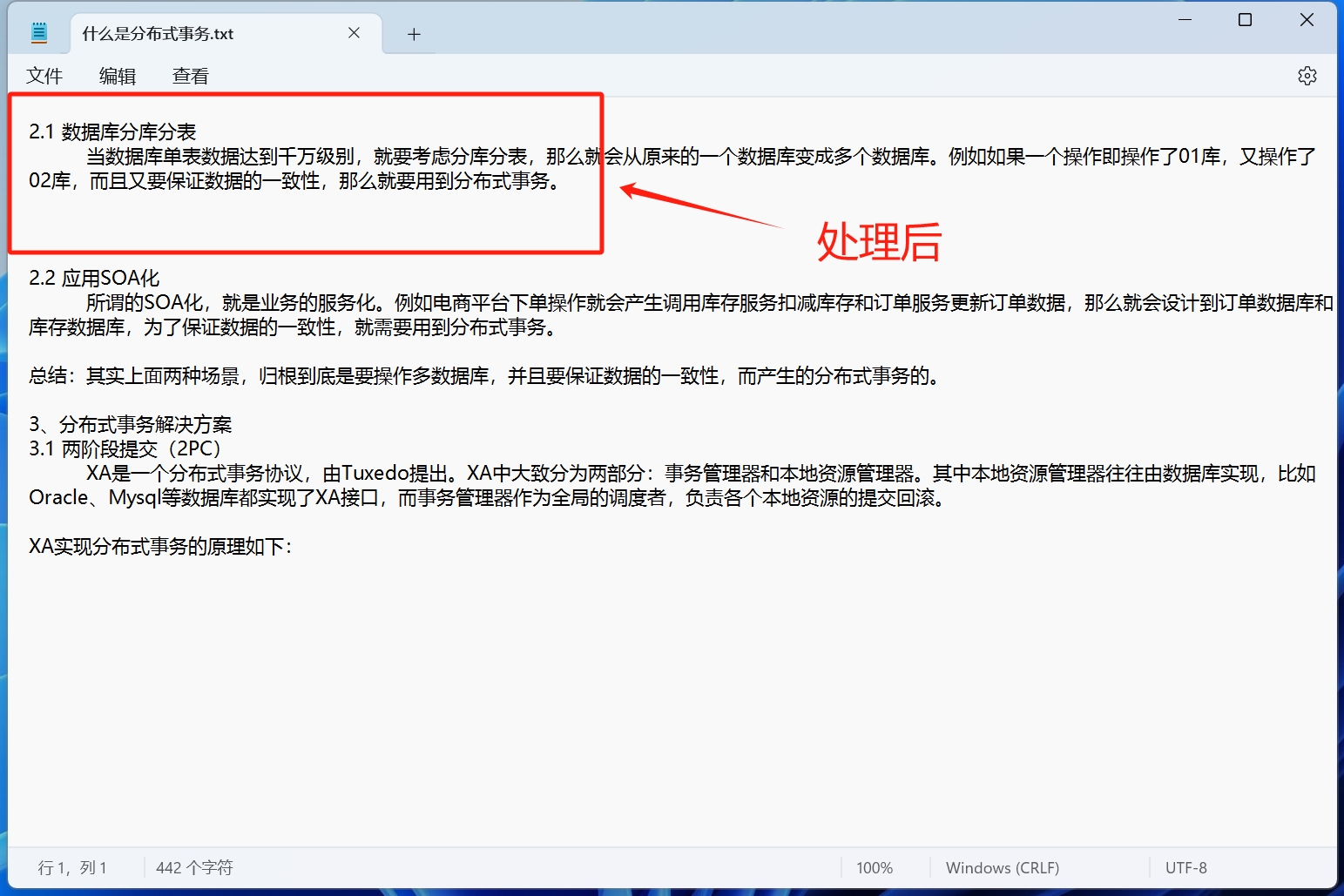Click the word Oracle in the text

tap(58, 498)
